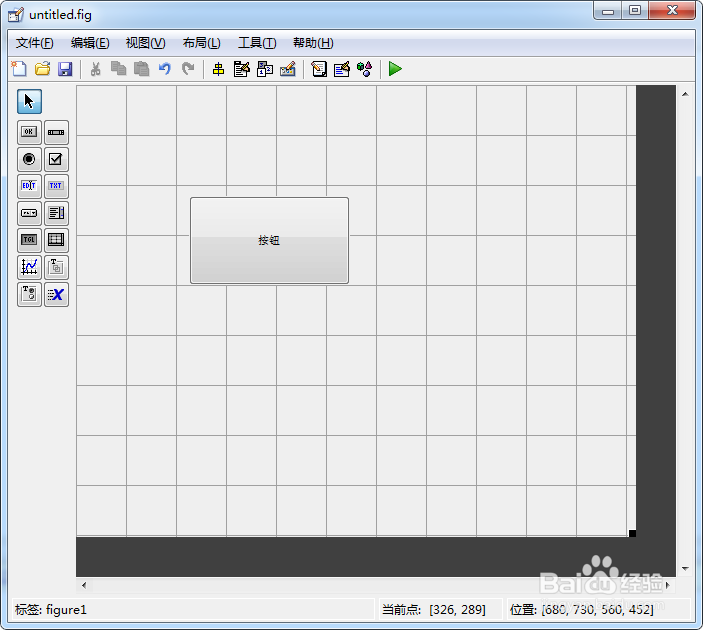This screenshot has width=703, height=630.
Task: Maximize the untitled.fig window
Action: [x=635, y=10]
